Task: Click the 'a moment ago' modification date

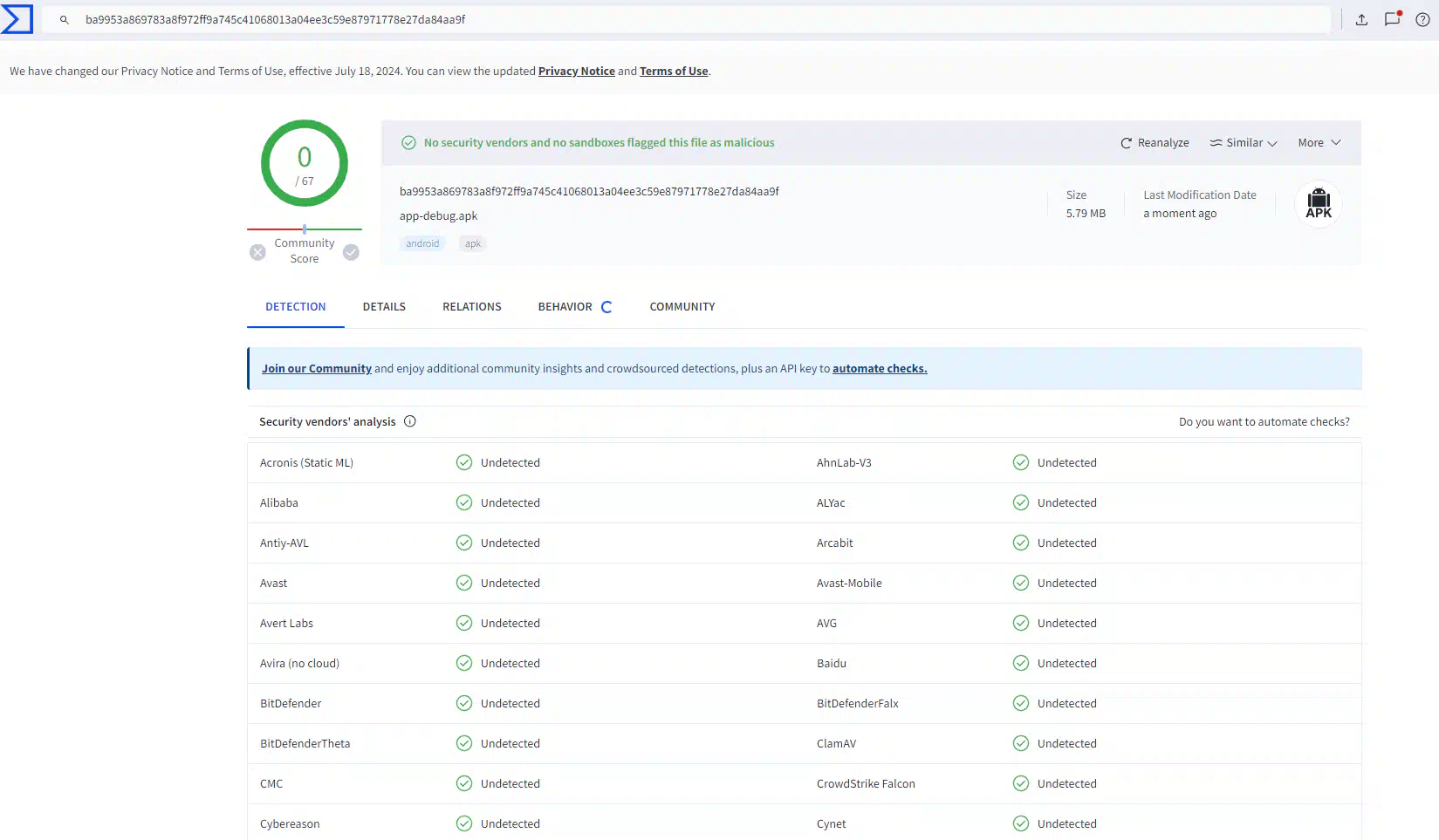Action: pyautogui.click(x=1180, y=214)
